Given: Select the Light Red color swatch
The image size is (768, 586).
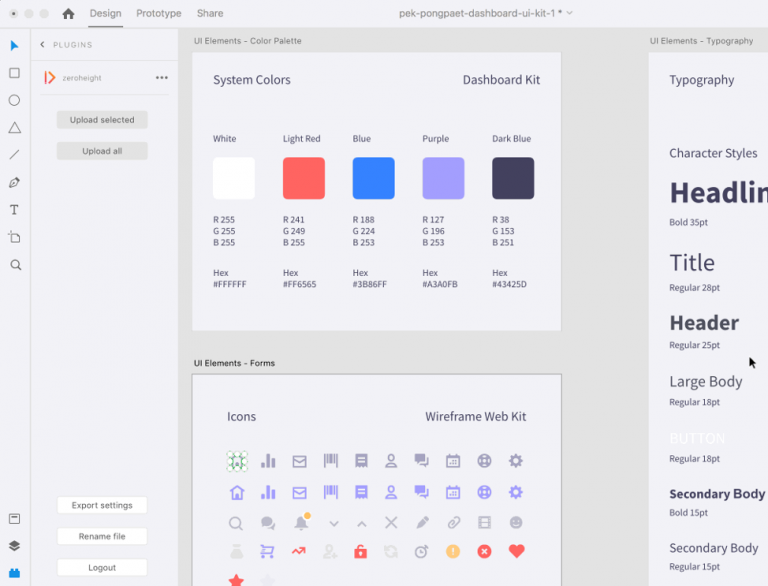Looking at the screenshot, I should pos(303,178).
